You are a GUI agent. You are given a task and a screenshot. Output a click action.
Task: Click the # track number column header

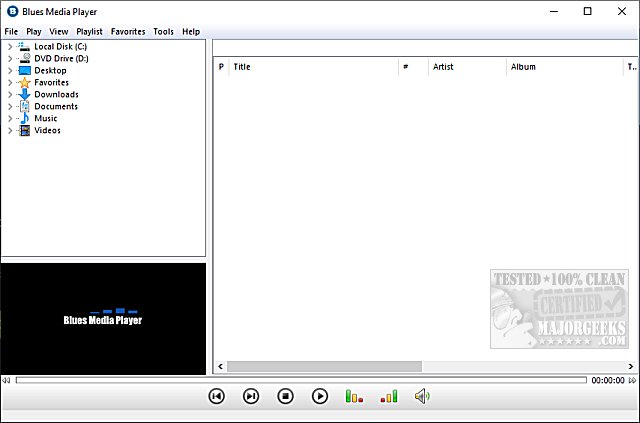point(413,67)
